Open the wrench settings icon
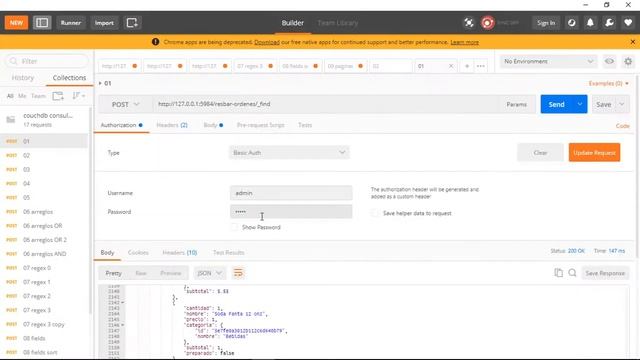 (609, 23)
